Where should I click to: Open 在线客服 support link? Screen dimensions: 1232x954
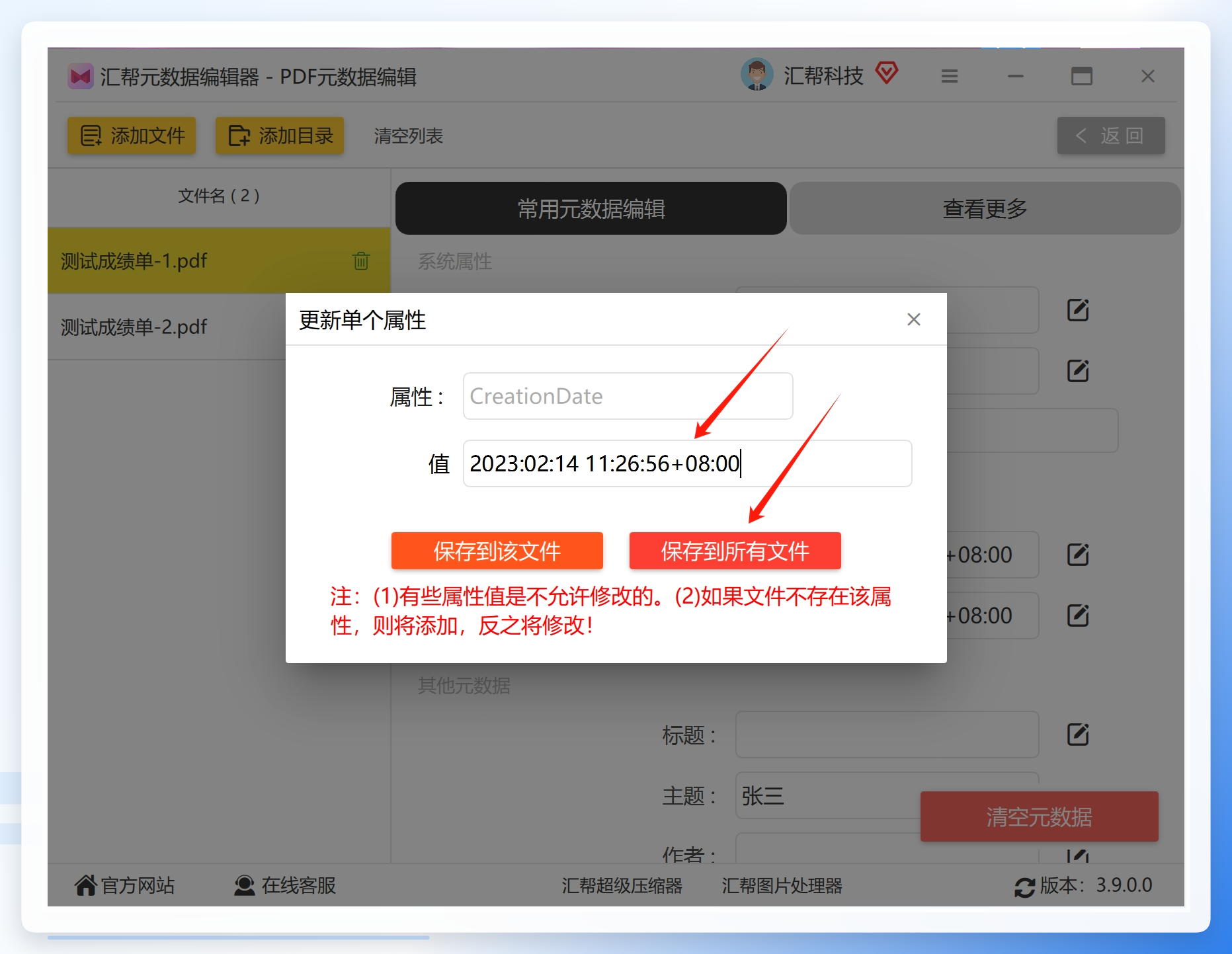pyautogui.click(x=285, y=885)
